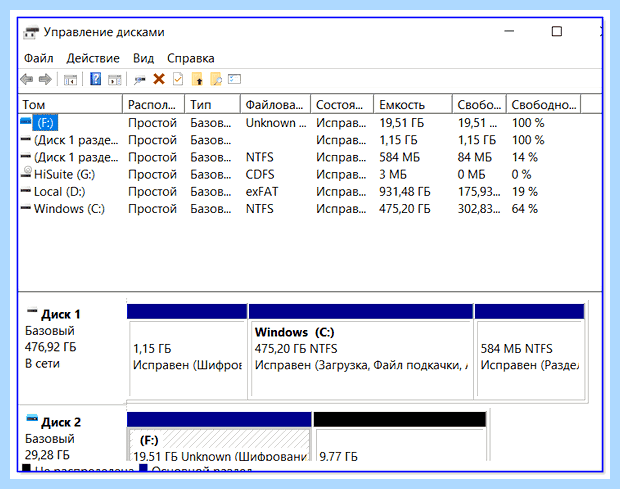
Task: Click the Unknown ... file system cell
Action: (x=276, y=123)
